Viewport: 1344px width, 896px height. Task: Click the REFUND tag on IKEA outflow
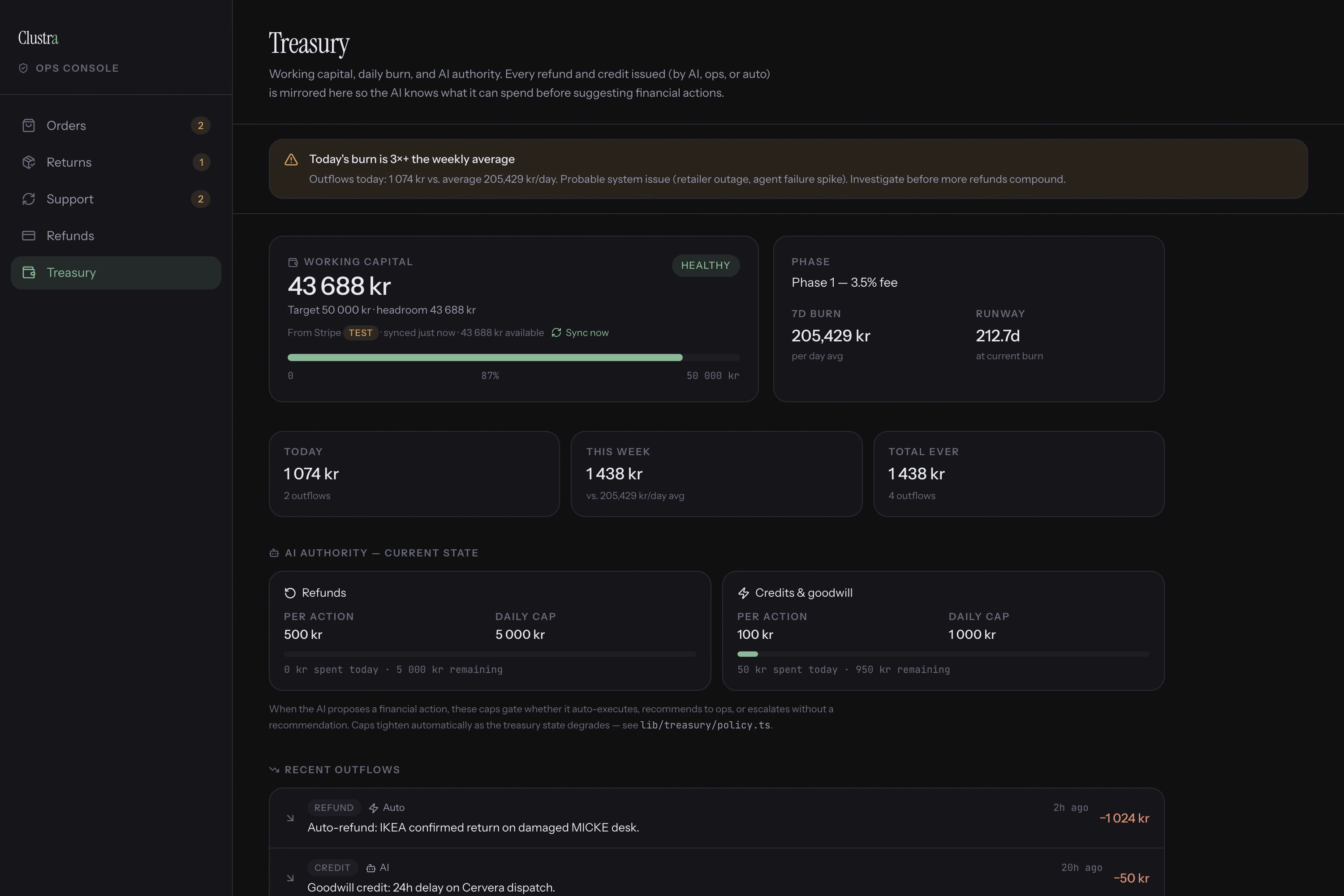click(x=334, y=807)
